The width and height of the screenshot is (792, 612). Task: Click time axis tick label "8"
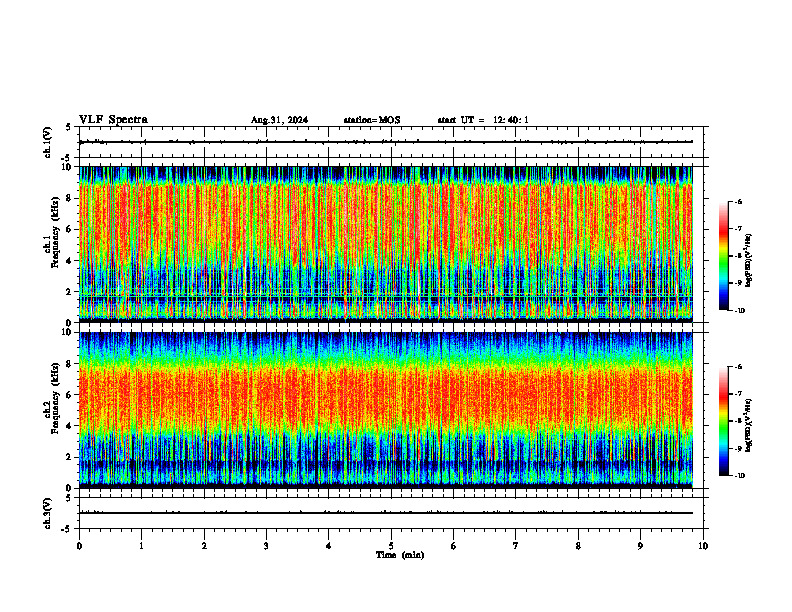tap(578, 546)
